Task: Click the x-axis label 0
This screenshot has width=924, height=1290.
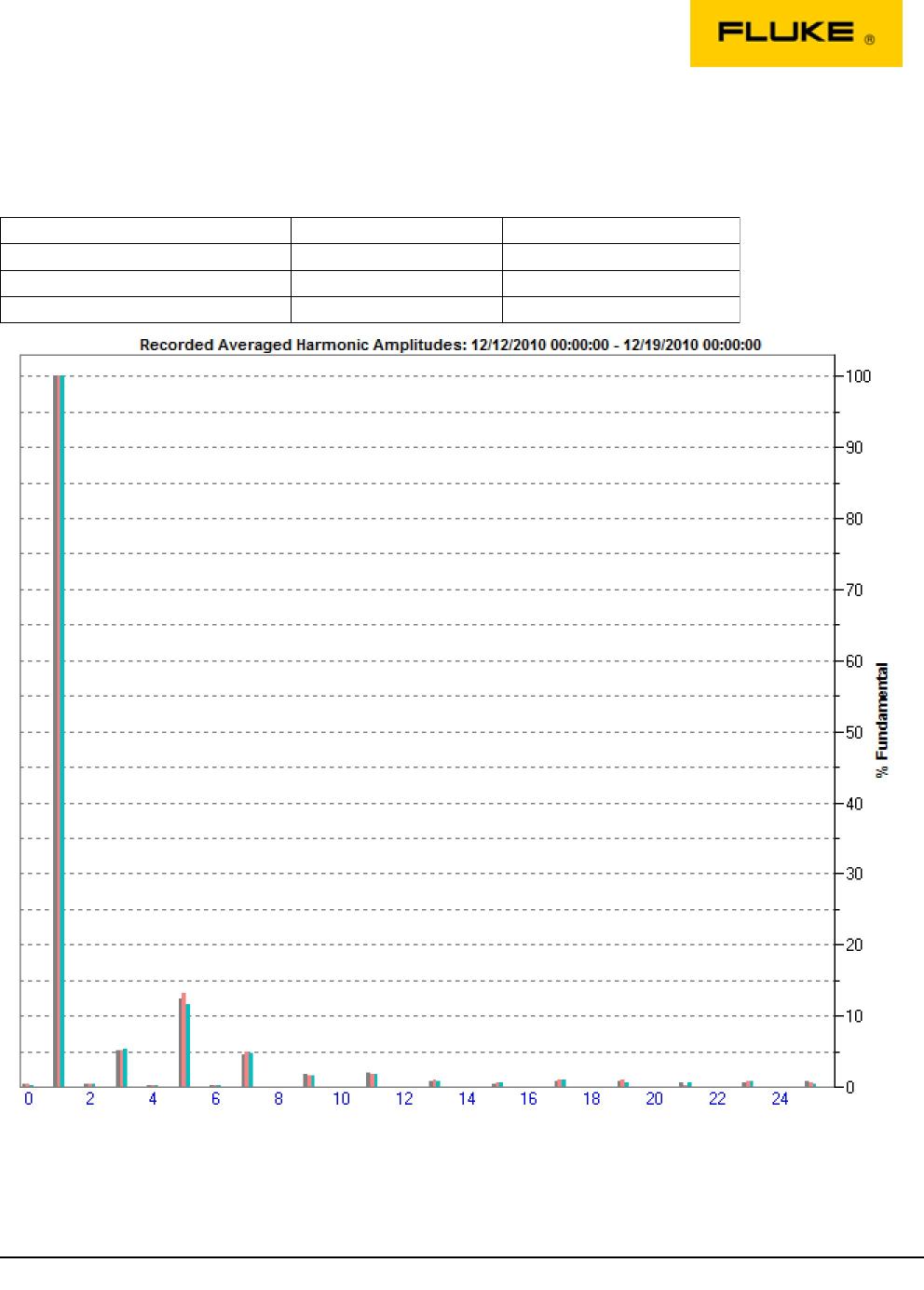Action: coord(29,1099)
